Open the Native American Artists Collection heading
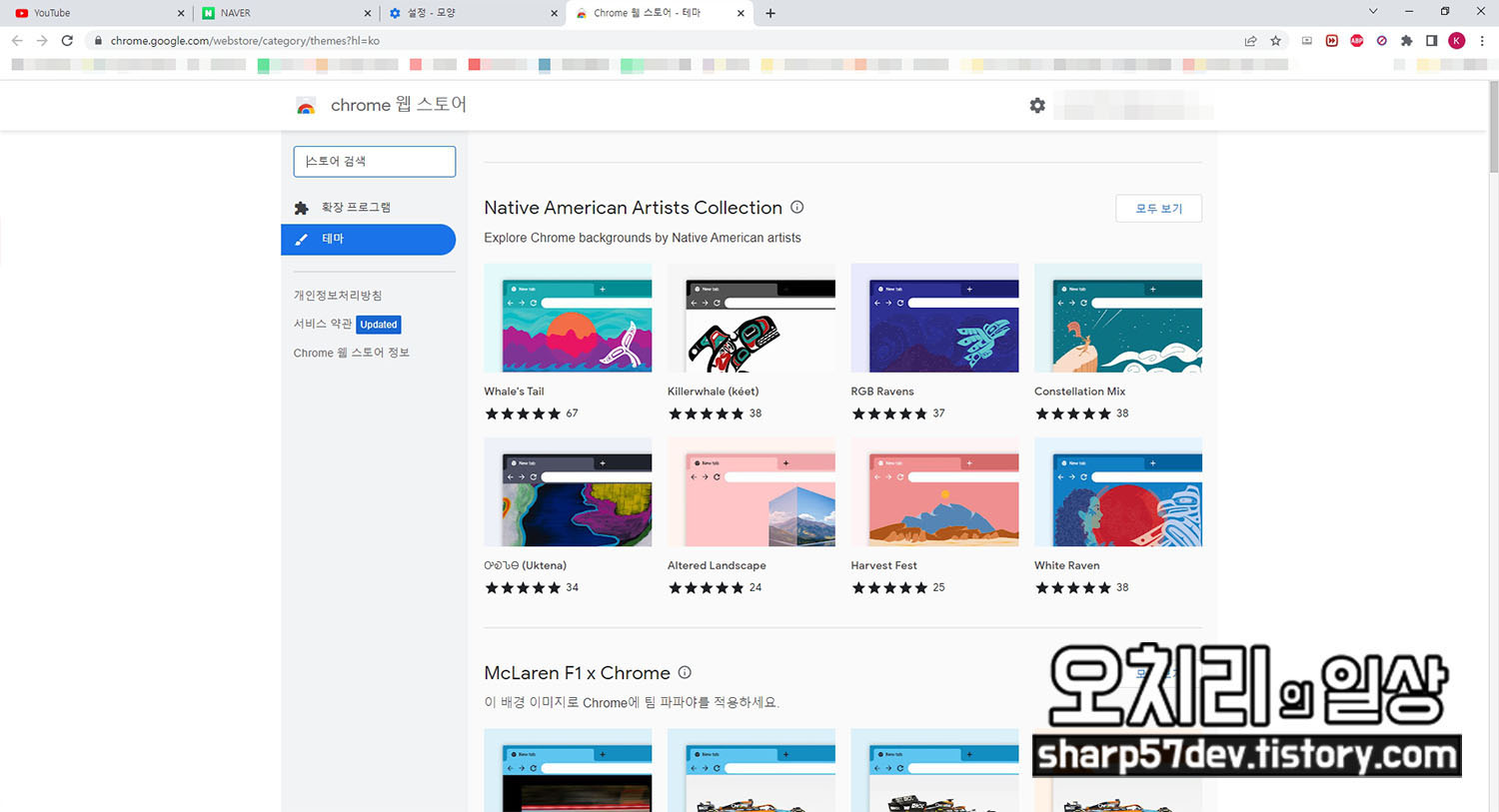The width and height of the screenshot is (1499, 812). coord(633,208)
